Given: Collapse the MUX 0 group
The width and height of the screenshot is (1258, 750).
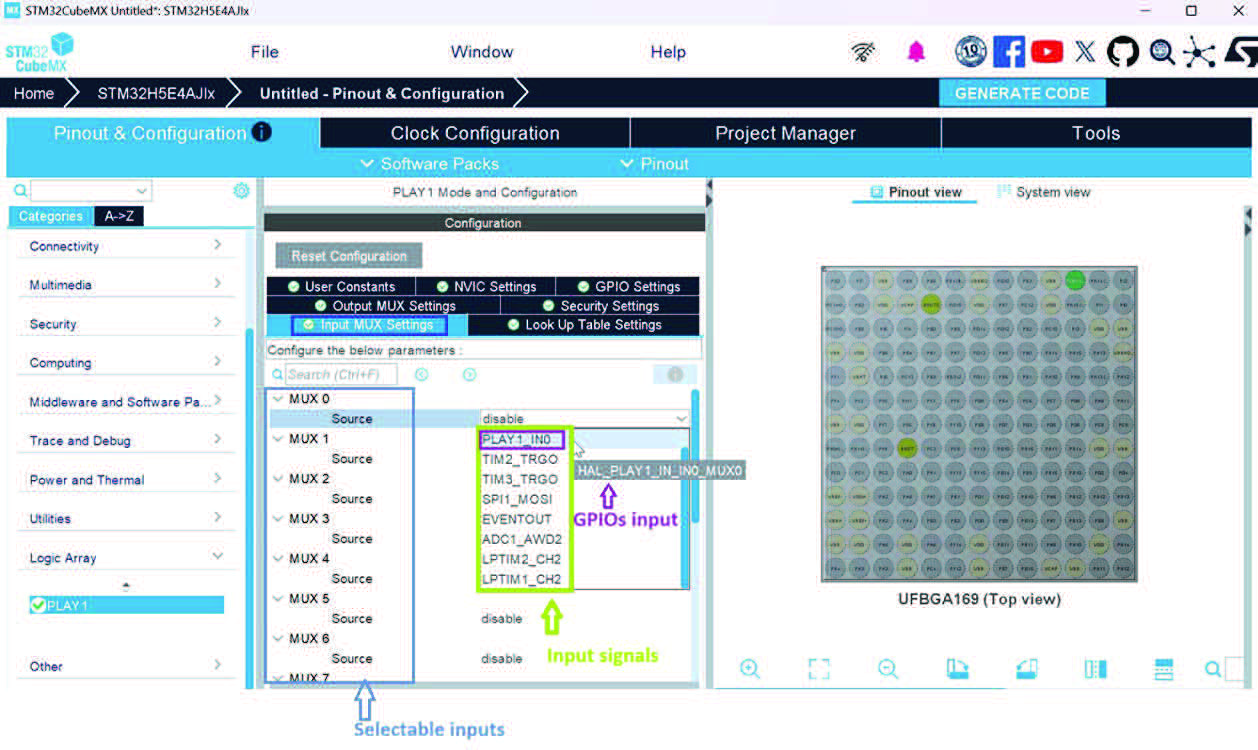Looking at the screenshot, I should pyautogui.click(x=278, y=399).
